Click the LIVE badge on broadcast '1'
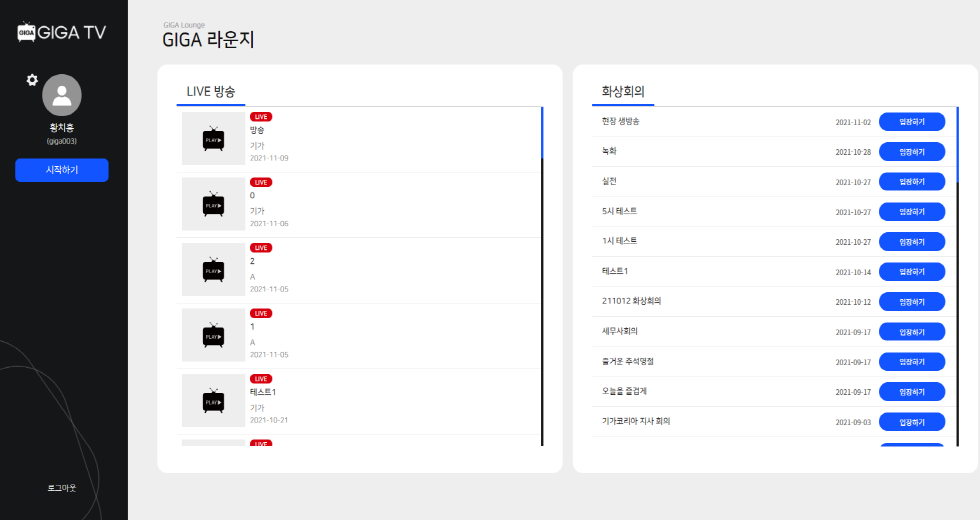The height and width of the screenshot is (520, 980). [261, 314]
